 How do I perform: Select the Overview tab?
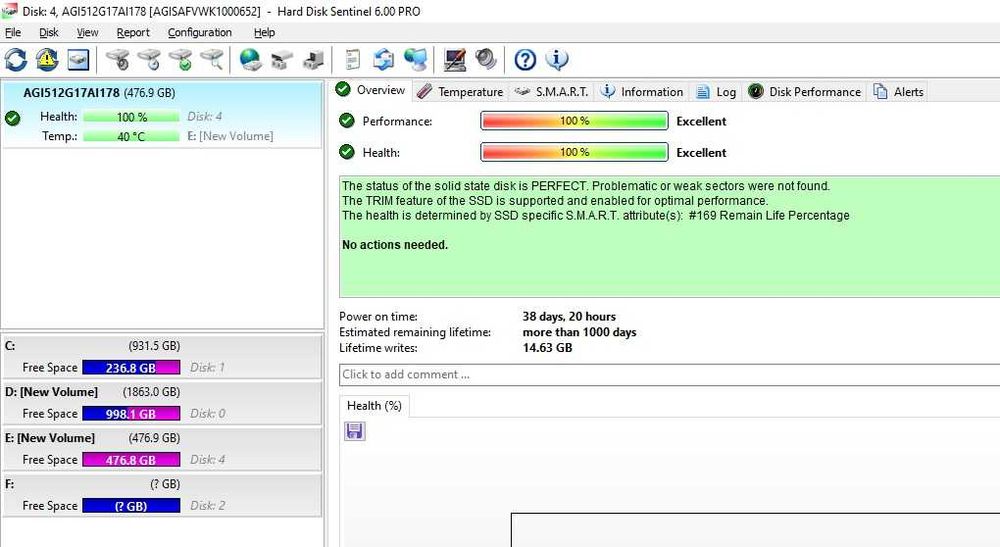click(372, 90)
